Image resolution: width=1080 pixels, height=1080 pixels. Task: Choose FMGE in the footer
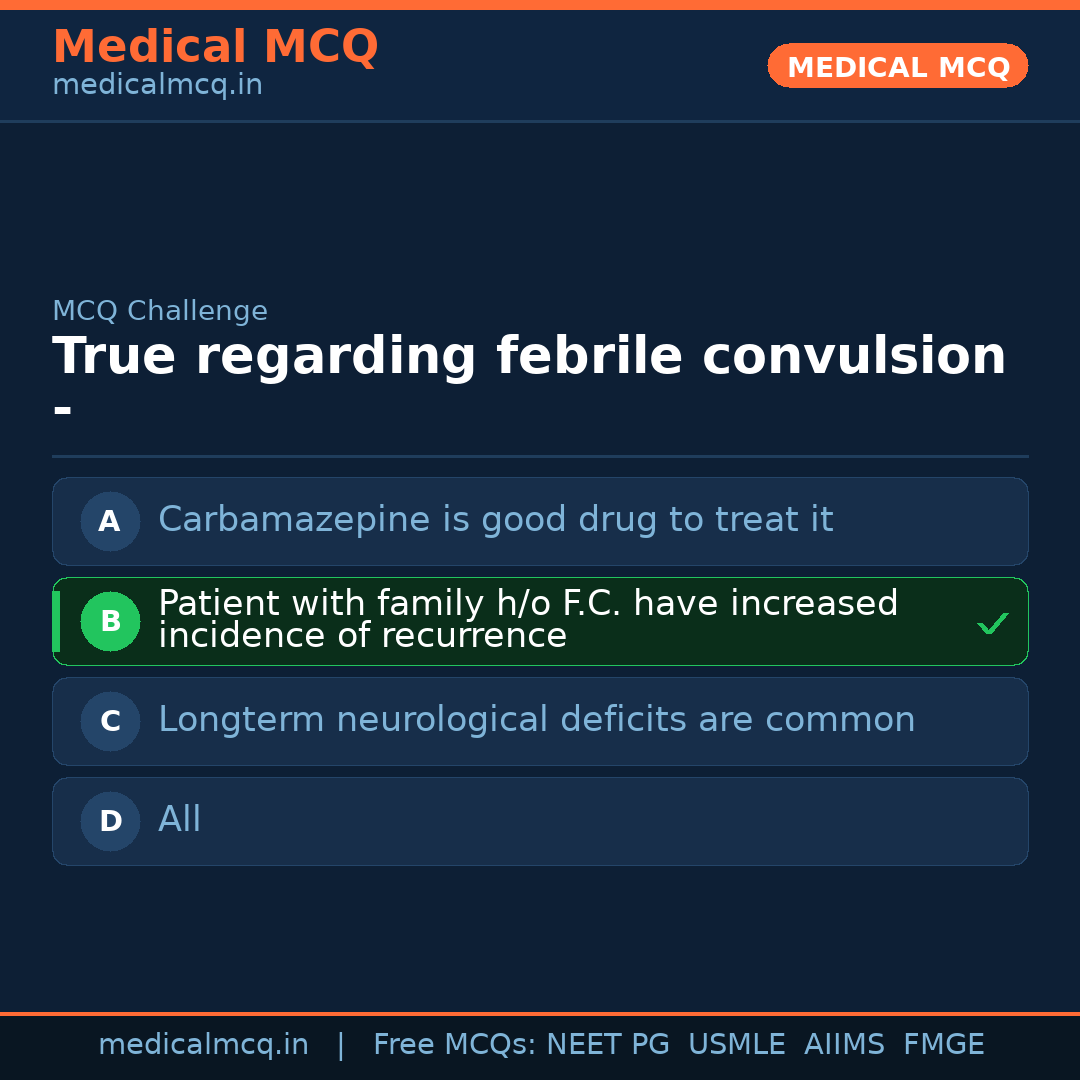[x=943, y=1045]
